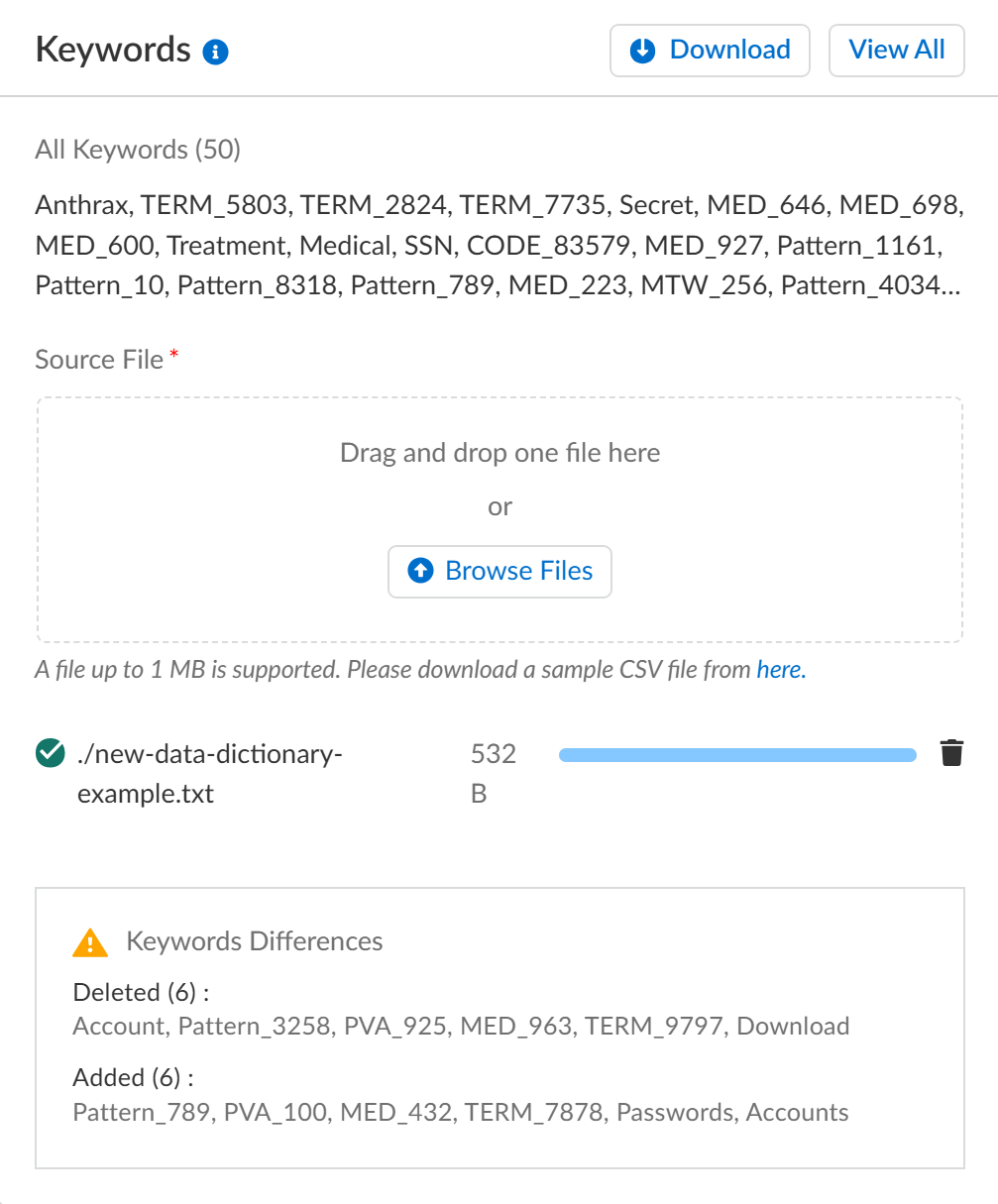Open the sample CSV 'here' link
998x1204 pixels.
(779, 669)
